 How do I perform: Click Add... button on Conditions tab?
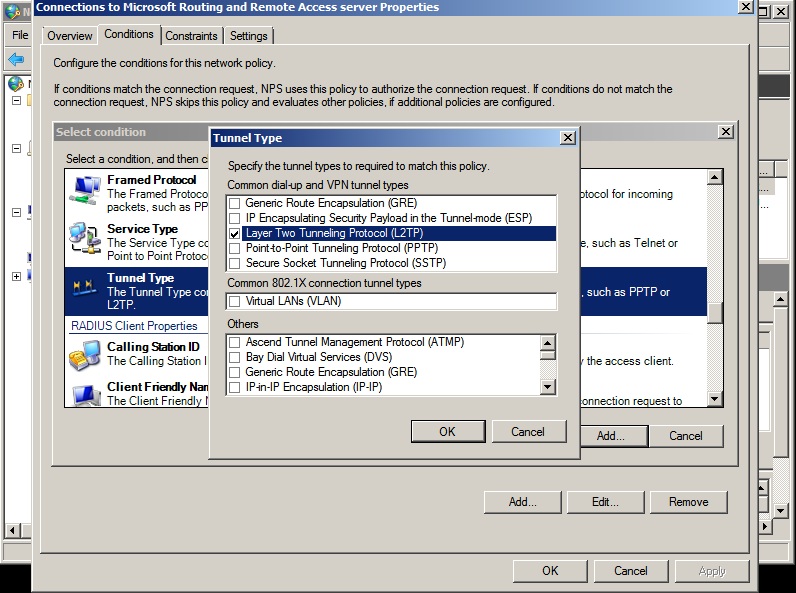click(x=523, y=502)
